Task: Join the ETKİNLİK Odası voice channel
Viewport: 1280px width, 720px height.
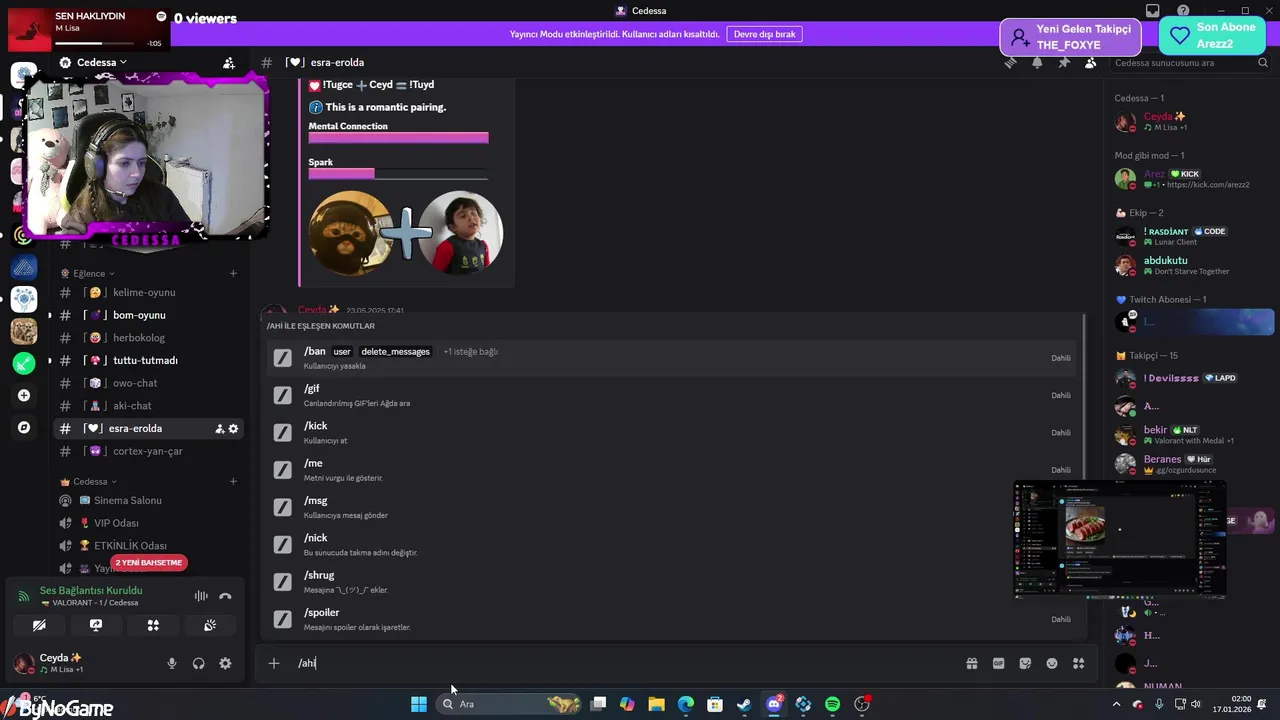Action: [148, 546]
